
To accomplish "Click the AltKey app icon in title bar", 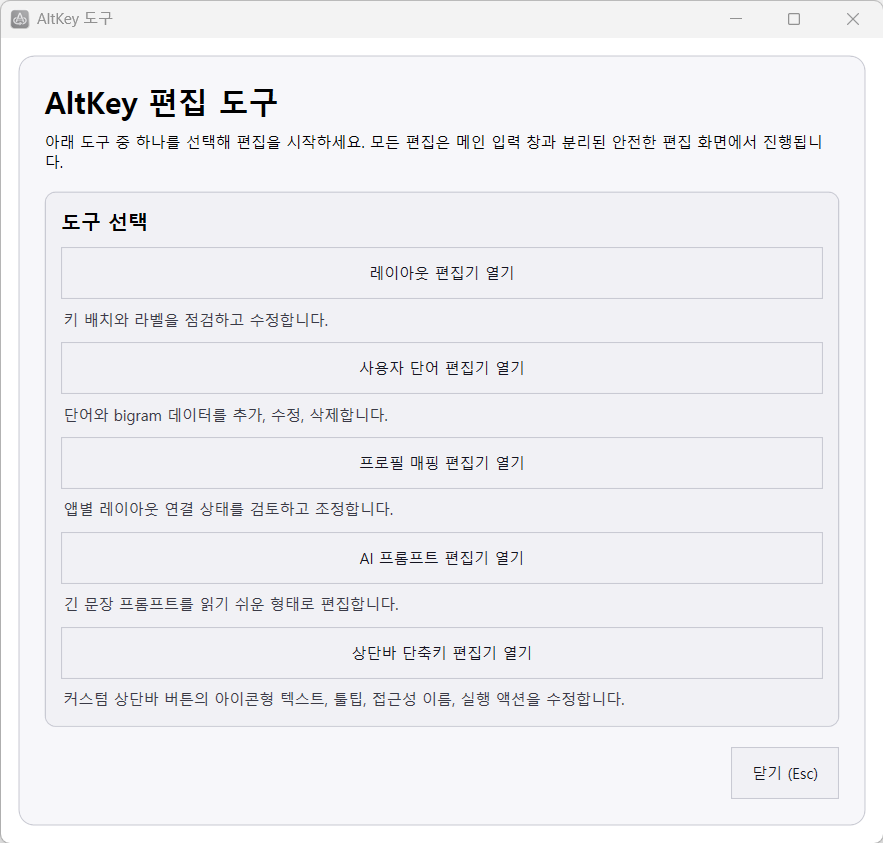I will click(20, 19).
